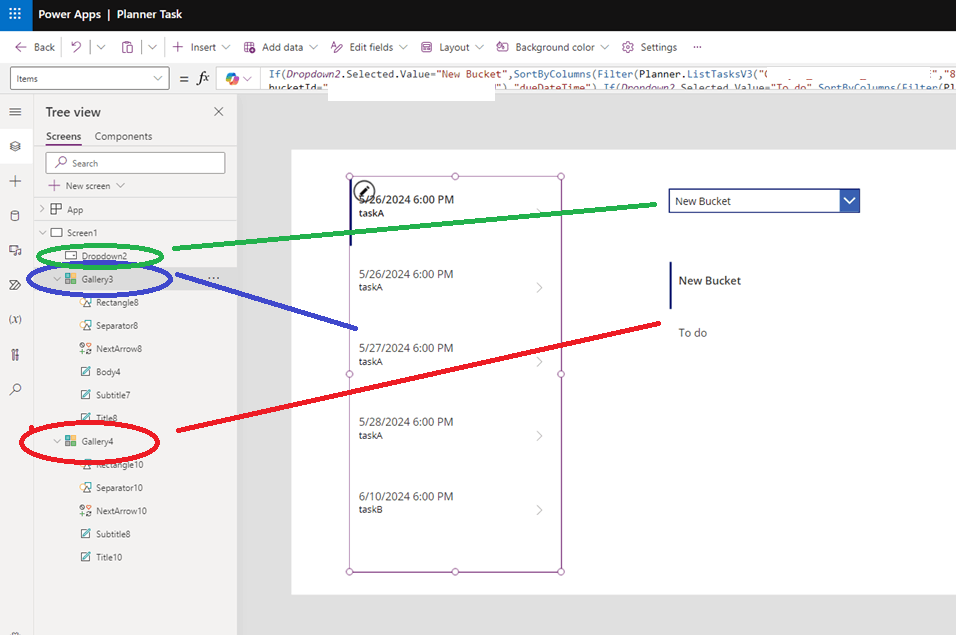956x635 pixels.
Task: Open the New Bucket dropdown on canvas
Action: pos(849,200)
